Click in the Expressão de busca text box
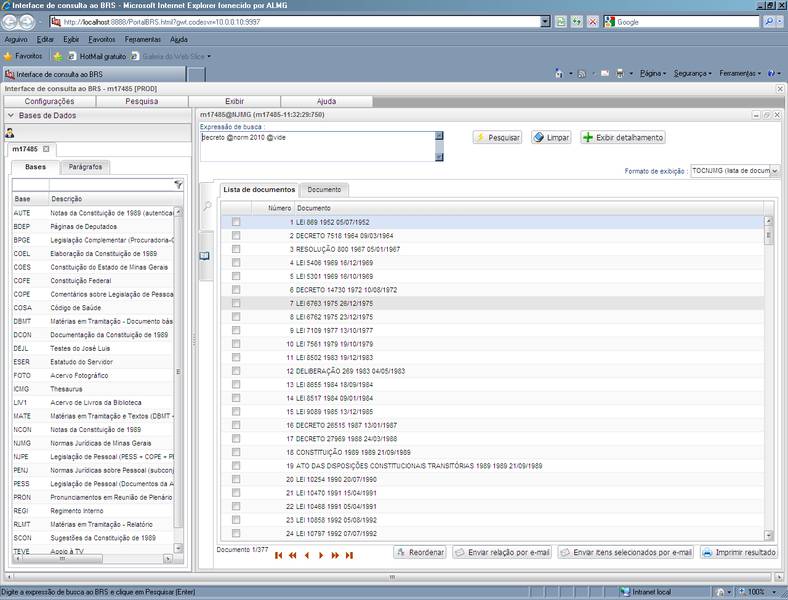This screenshot has height=600, width=788. pos(317,145)
